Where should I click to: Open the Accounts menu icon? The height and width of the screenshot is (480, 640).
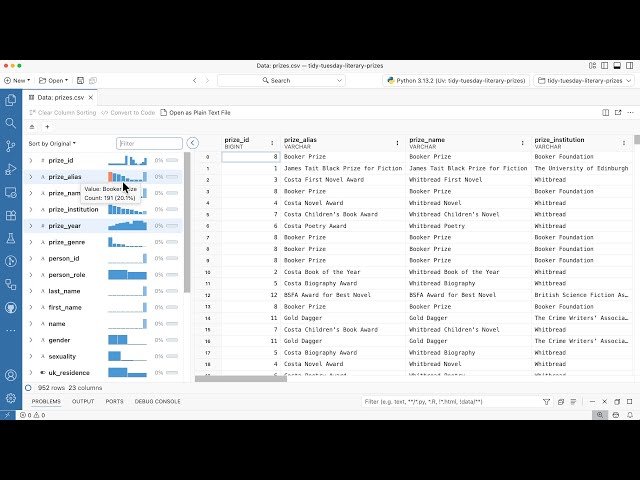[11, 375]
